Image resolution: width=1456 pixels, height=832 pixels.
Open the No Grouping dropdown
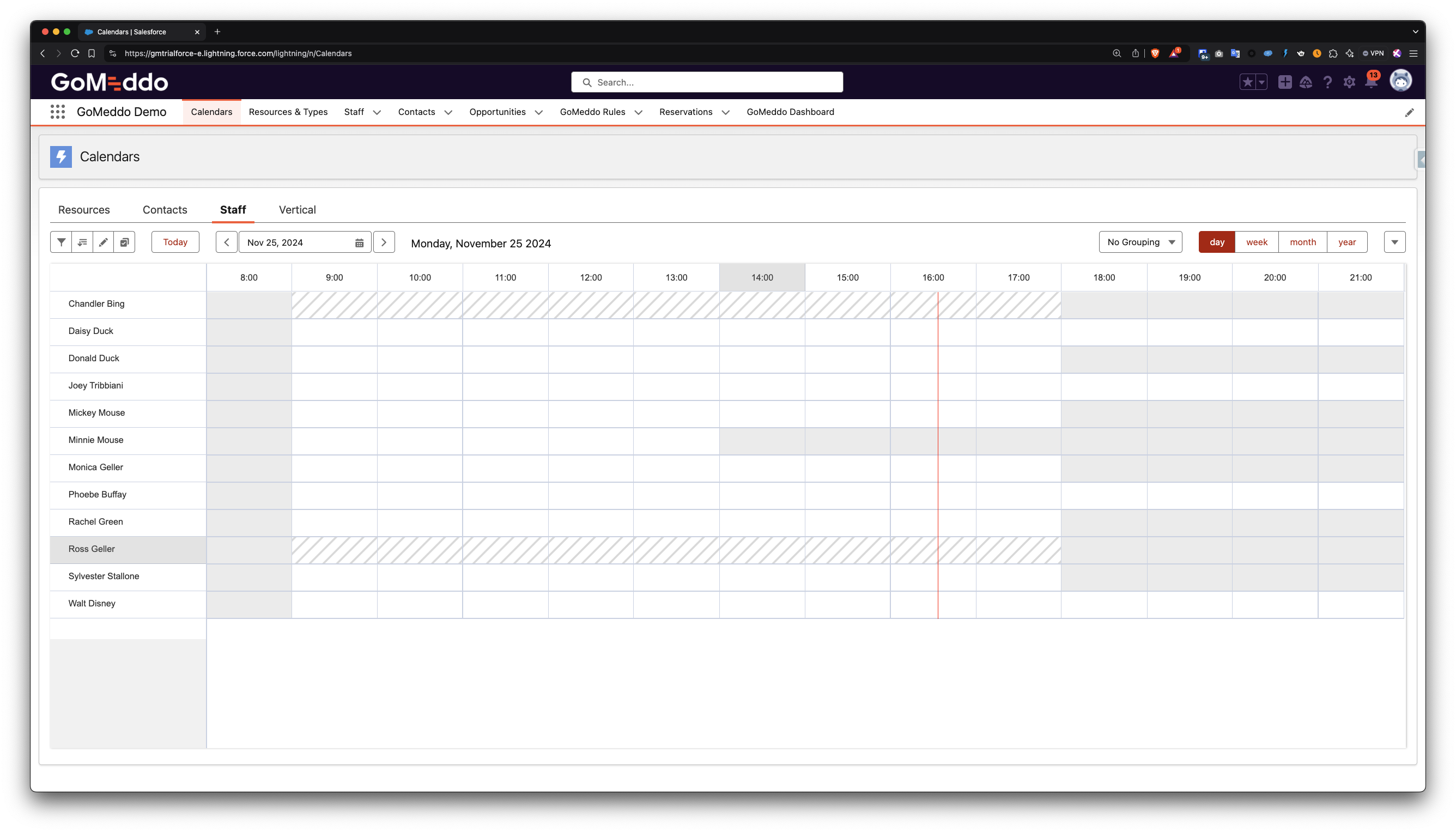click(x=1140, y=242)
